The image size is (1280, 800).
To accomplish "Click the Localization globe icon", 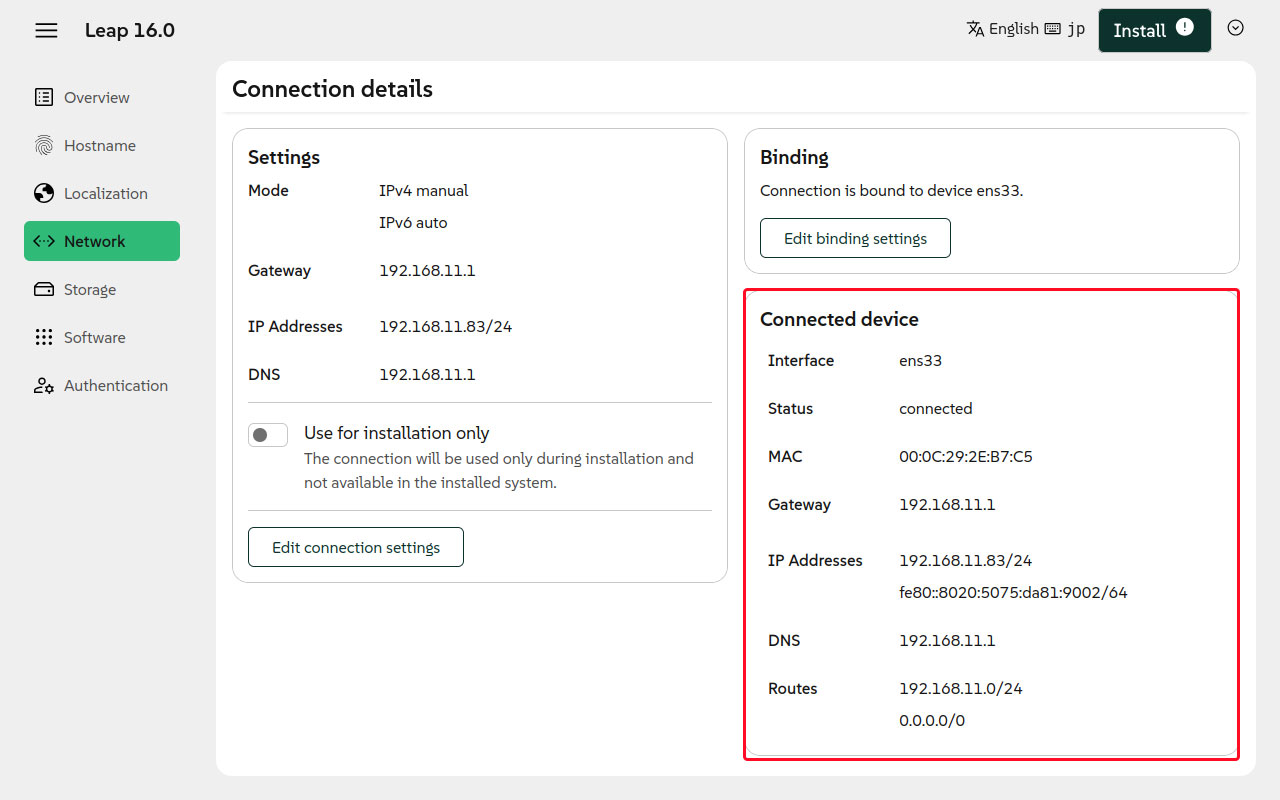I will [x=44, y=193].
